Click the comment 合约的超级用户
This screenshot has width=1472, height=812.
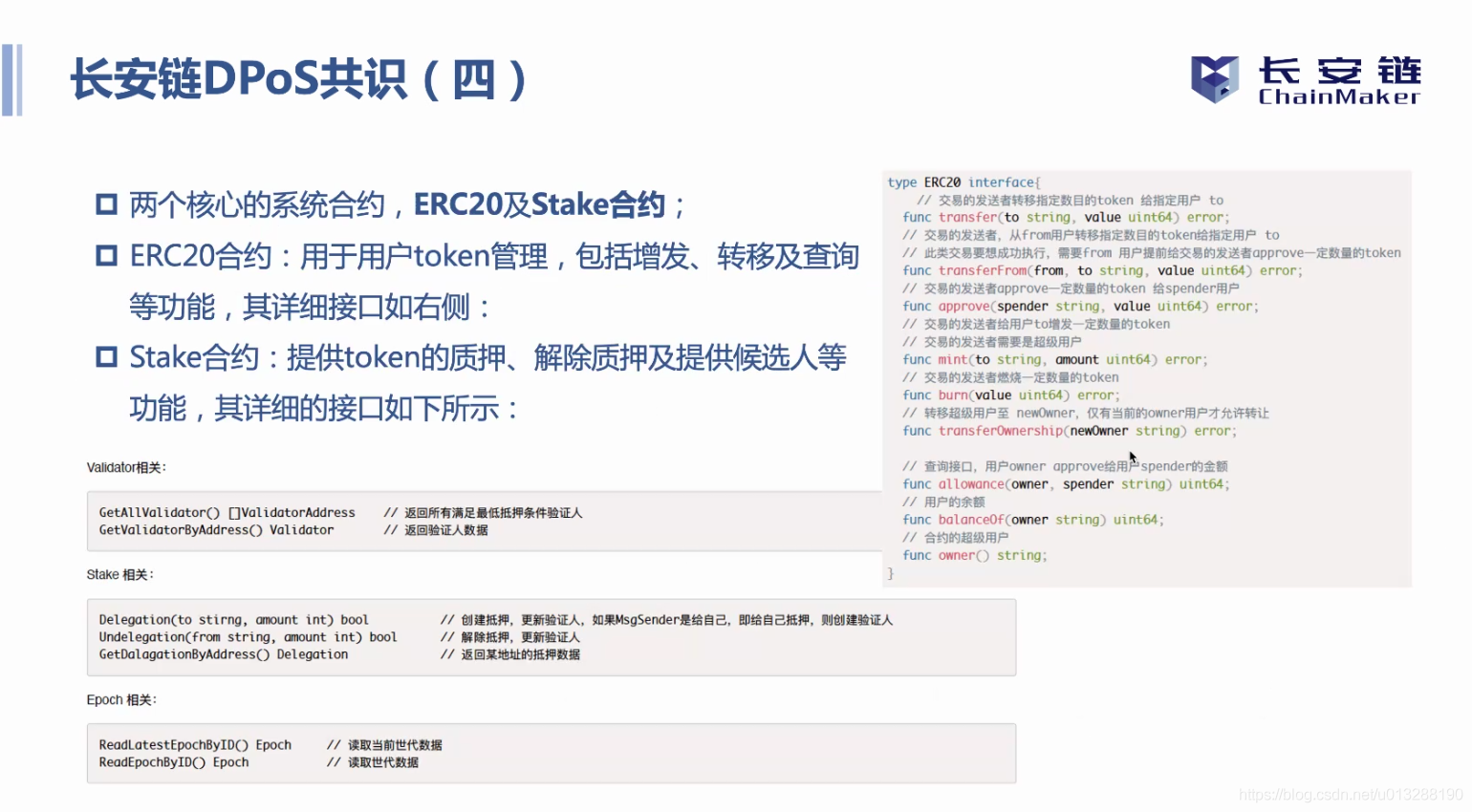955,537
